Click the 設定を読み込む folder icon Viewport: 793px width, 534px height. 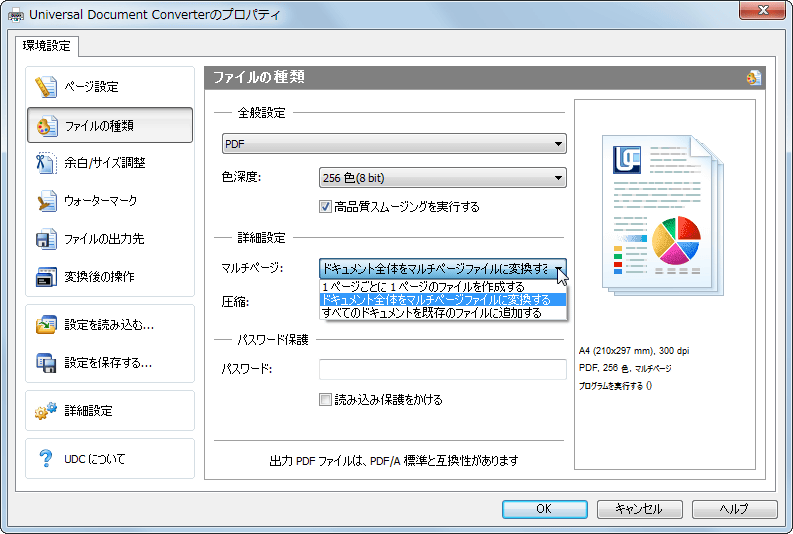click(46, 325)
